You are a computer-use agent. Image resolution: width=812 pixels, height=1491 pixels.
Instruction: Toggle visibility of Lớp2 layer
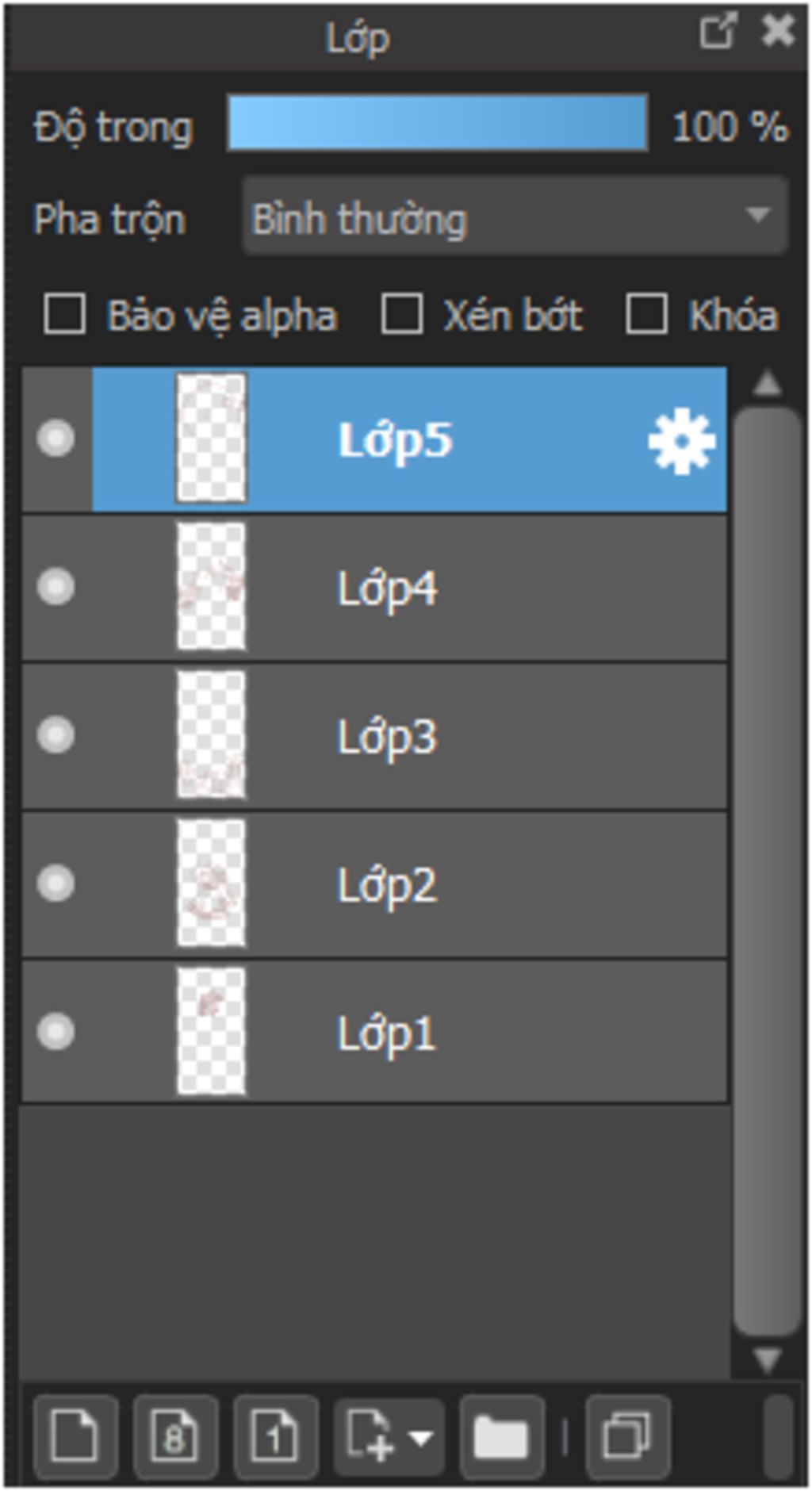click(x=56, y=883)
